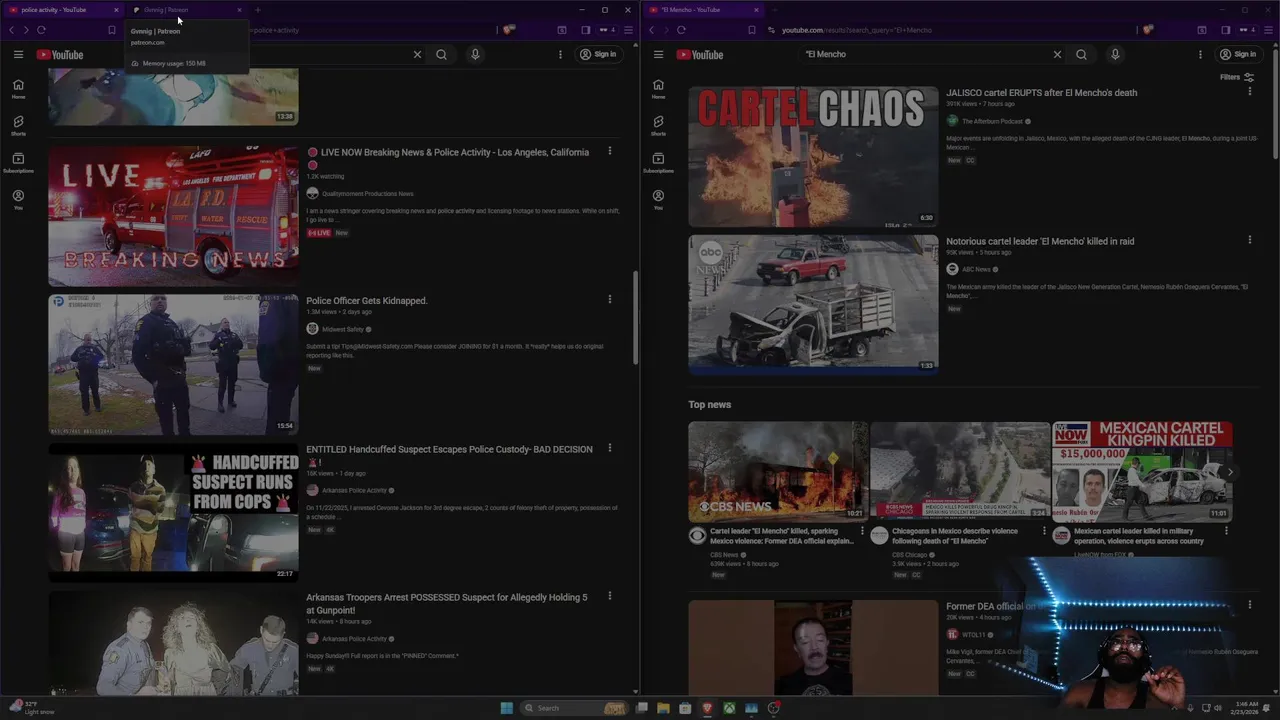Click El Mencho YouTube search field
Screen dimensions: 1280x720
[925, 54]
